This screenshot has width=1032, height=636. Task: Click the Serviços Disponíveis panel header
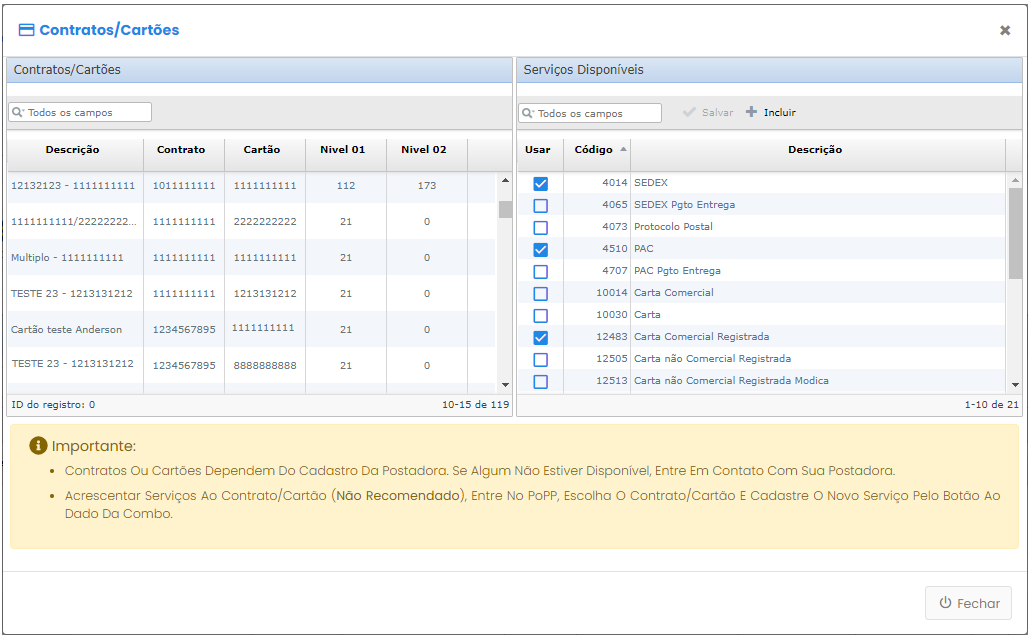coord(769,70)
